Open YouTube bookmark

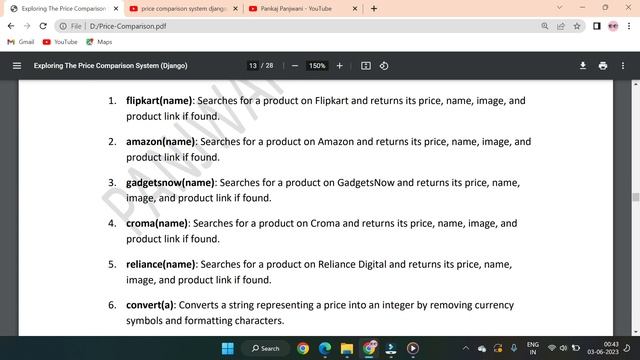[60, 42]
